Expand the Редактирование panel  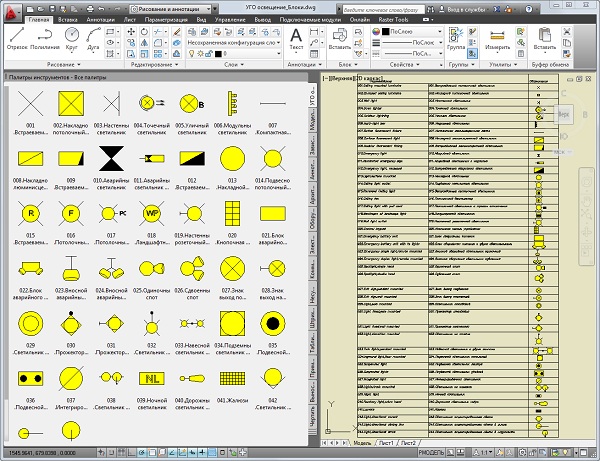click(x=152, y=64)
